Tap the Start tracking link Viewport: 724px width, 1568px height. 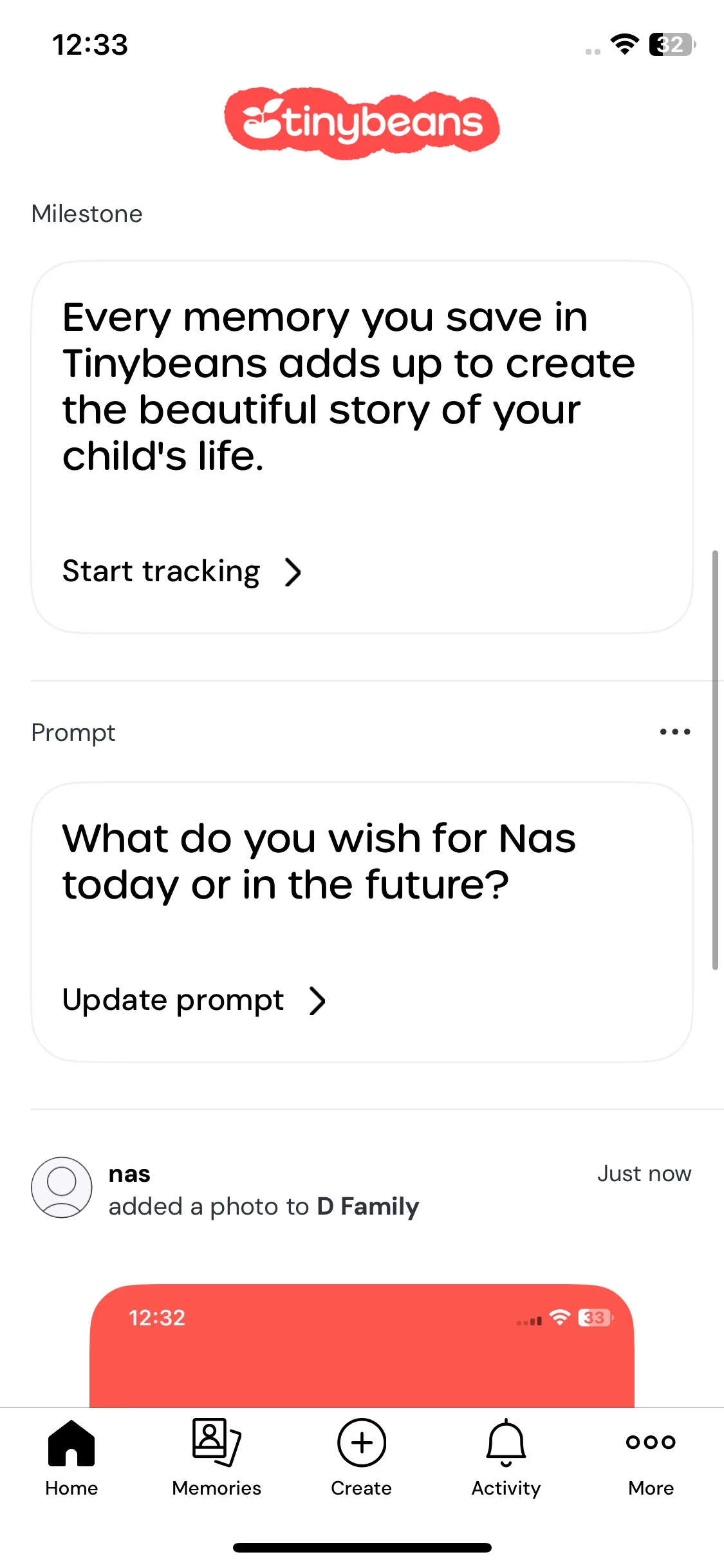(x=161, y=572)
